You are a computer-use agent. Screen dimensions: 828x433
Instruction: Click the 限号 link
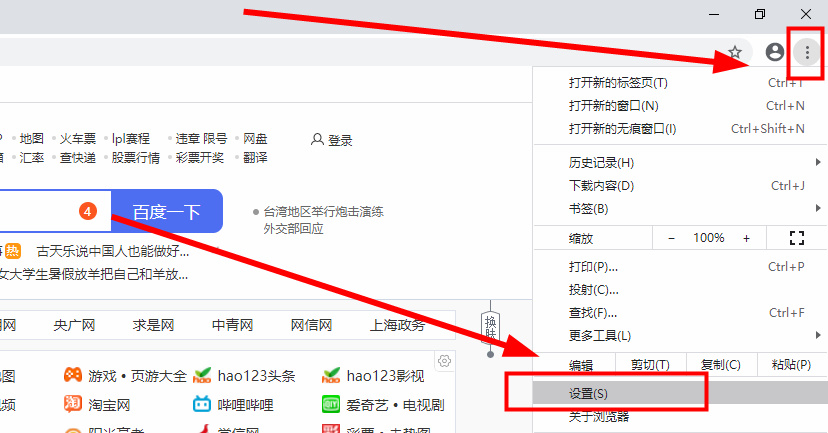click(x=215, y=139)
